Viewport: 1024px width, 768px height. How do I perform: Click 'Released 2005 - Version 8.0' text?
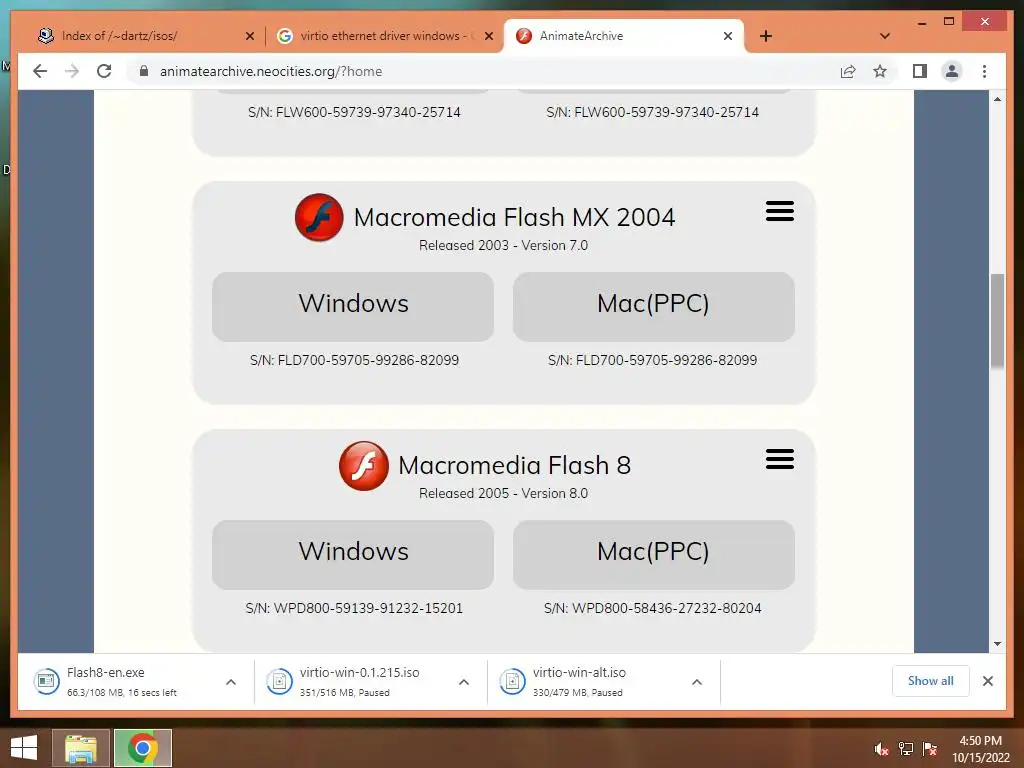[504, 494]
